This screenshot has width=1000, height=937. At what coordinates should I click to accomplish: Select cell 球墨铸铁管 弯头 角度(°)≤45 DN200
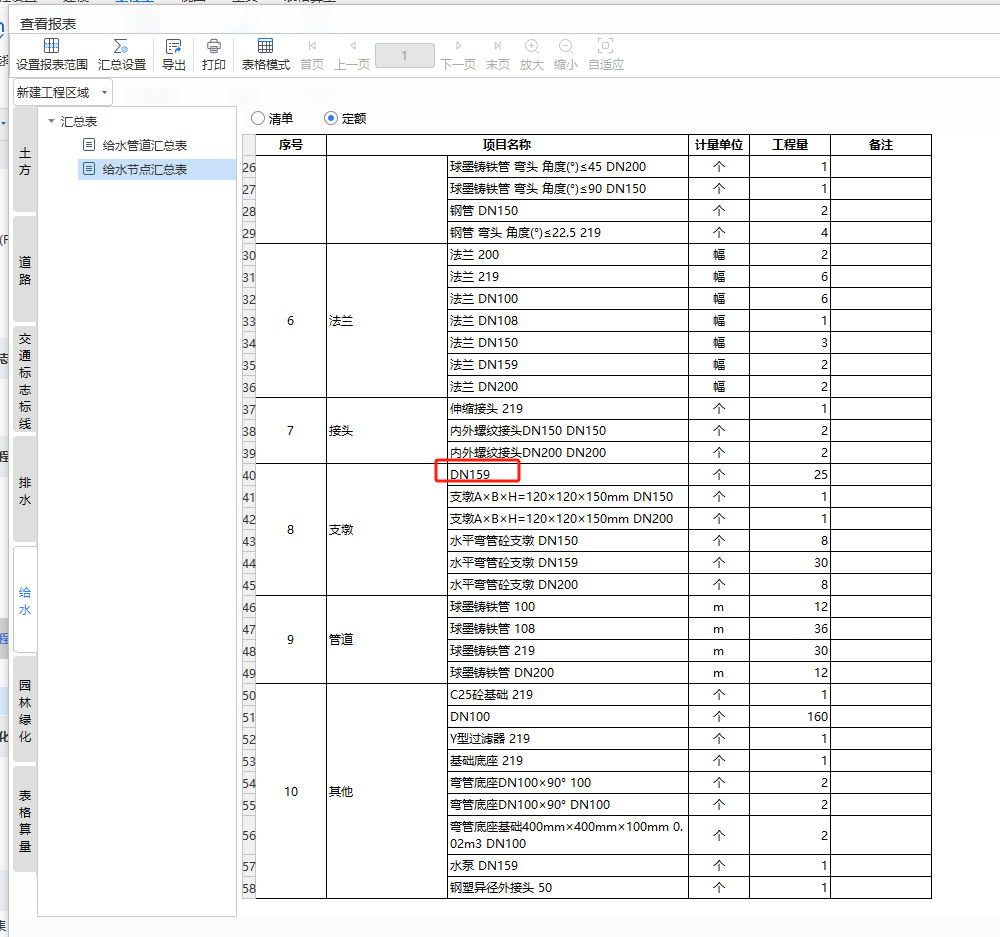point(568,166)
